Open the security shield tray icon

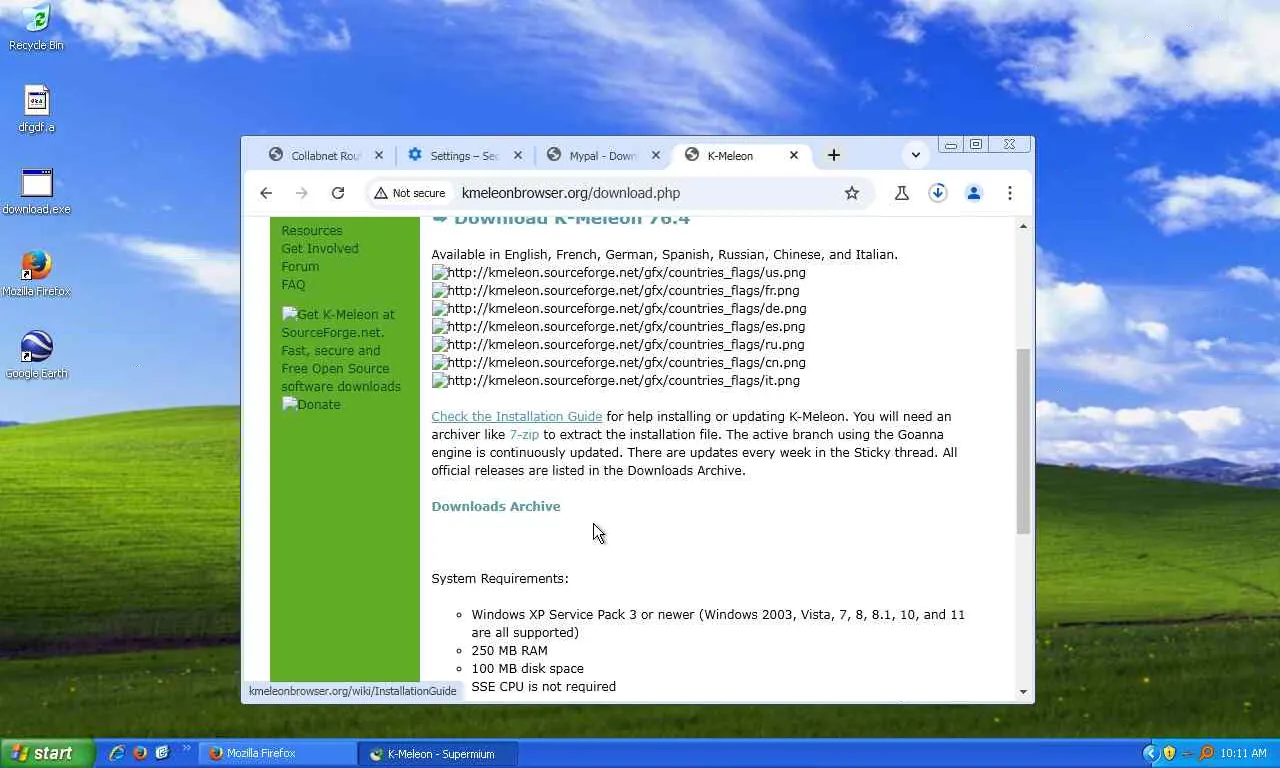click(x=1169, y=754)
